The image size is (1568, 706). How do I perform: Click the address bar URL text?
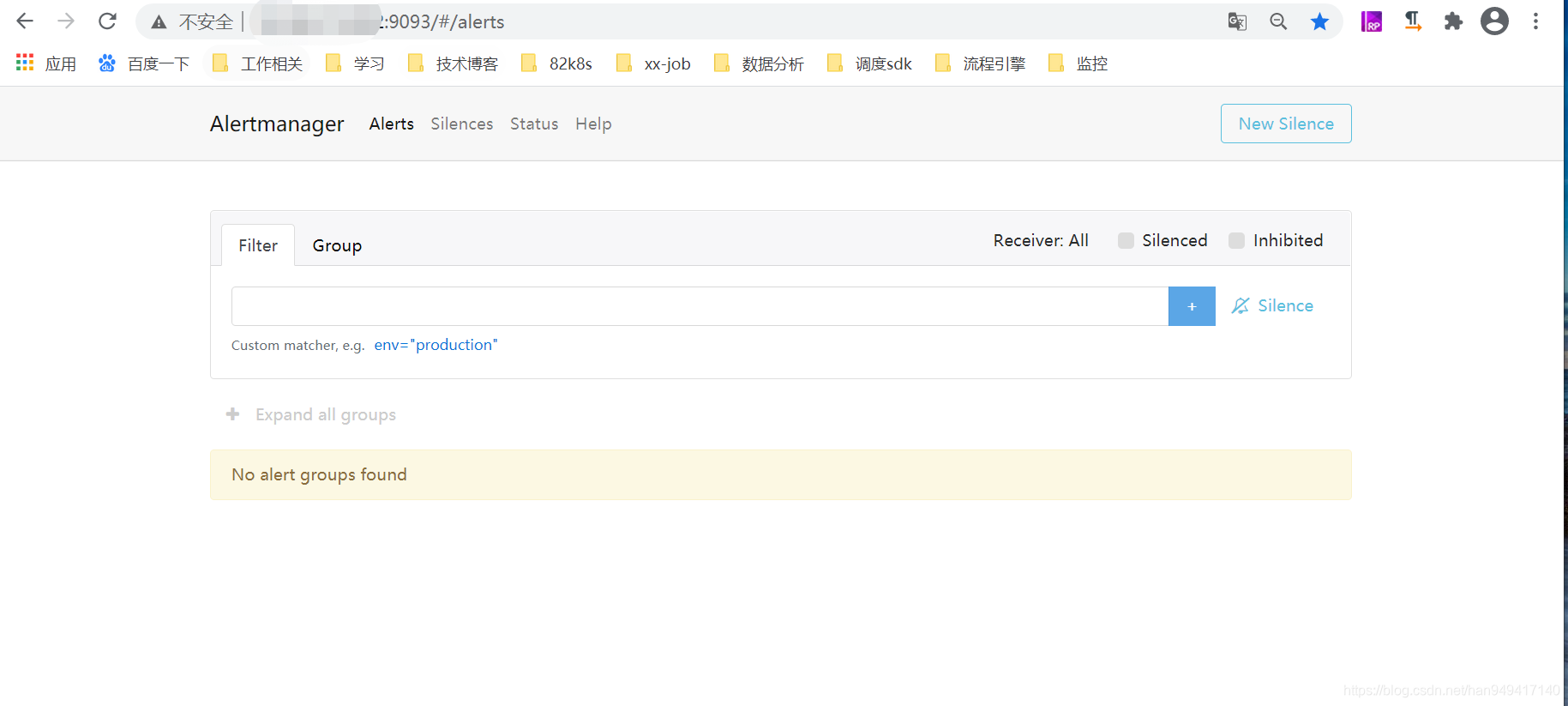pyautogui.click(x=446, y=21)
